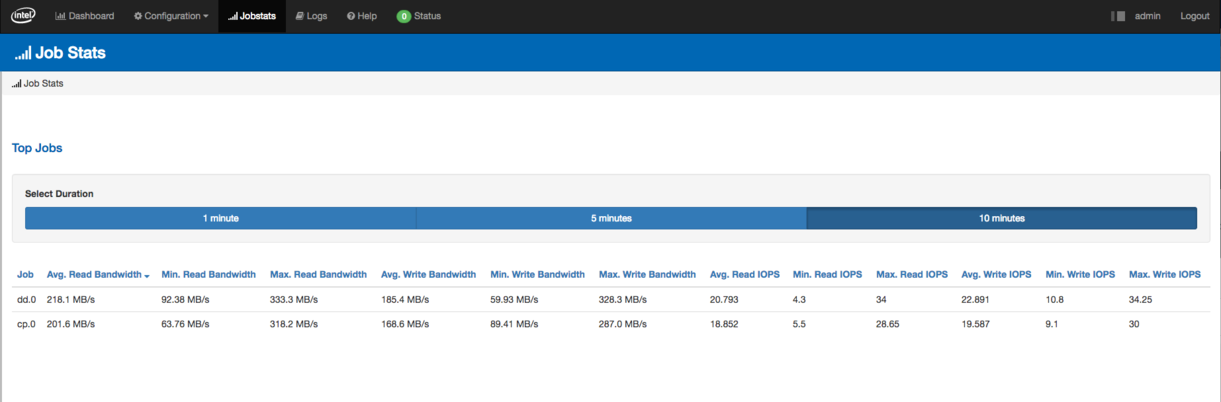Select the 5 minutes duration
1221x402 pixels.
coord(611,218)
